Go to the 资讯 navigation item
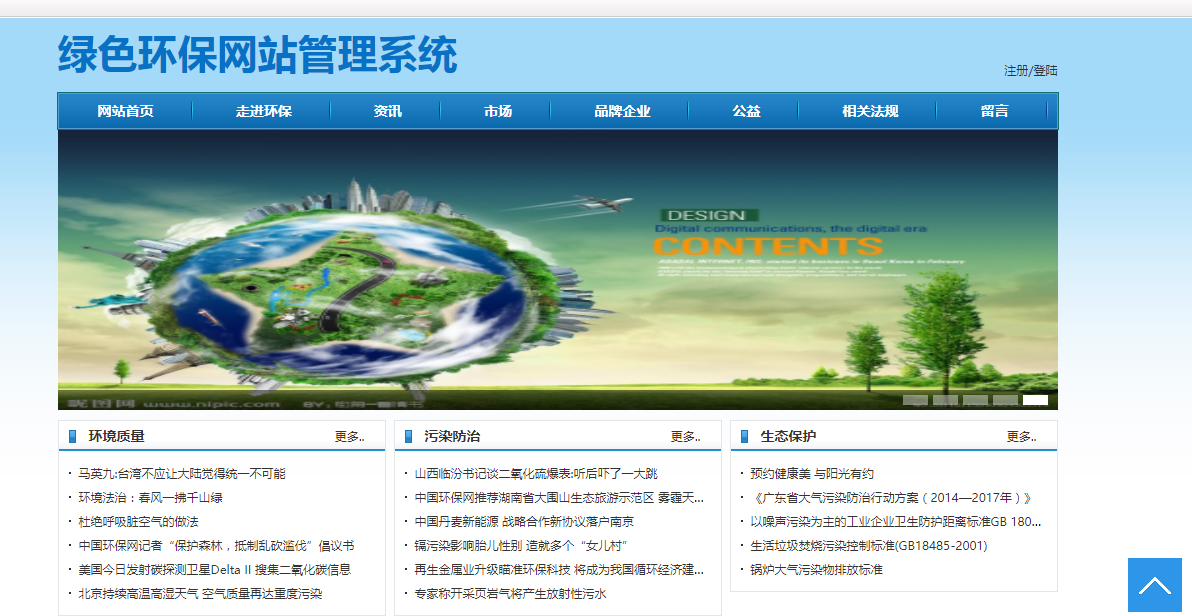This screenshot has height=616, width=1192. coord(387,111)
